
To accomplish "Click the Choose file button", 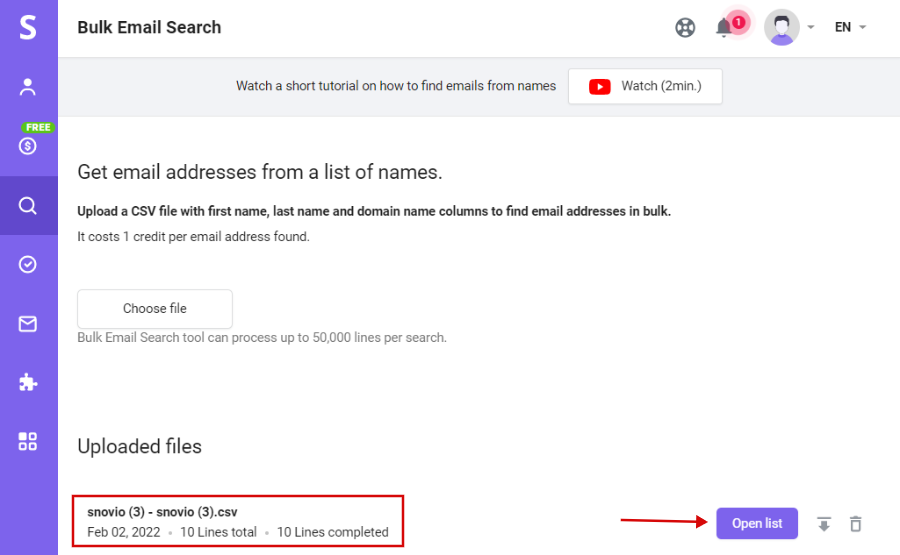I will (x=155, y=309).
